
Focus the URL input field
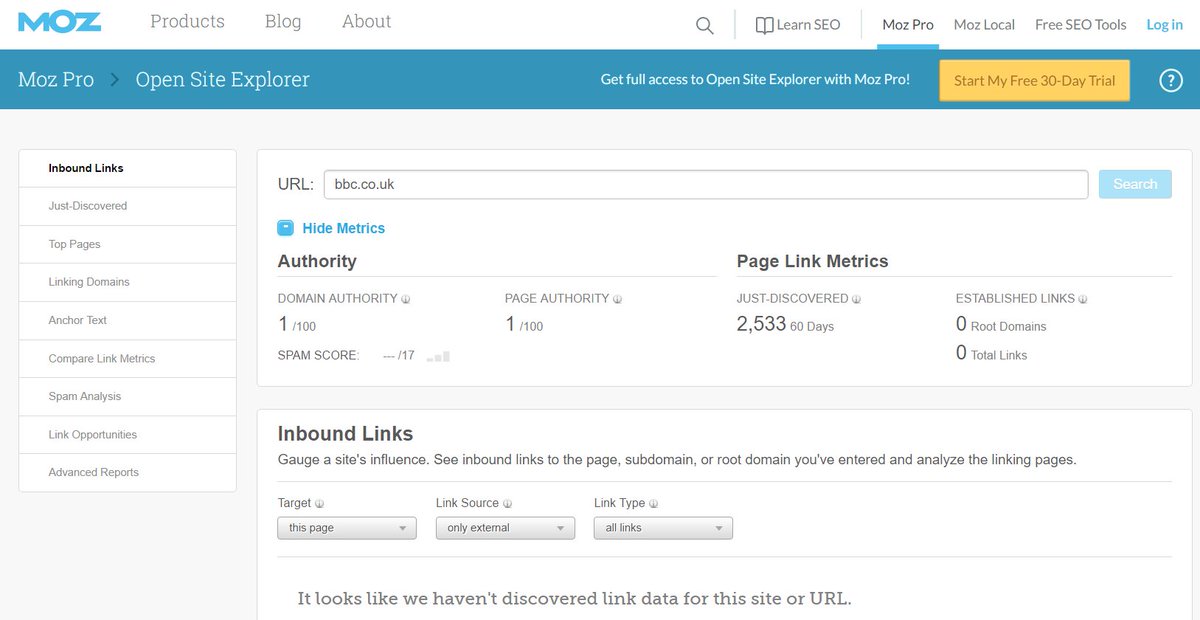point(706,184)
